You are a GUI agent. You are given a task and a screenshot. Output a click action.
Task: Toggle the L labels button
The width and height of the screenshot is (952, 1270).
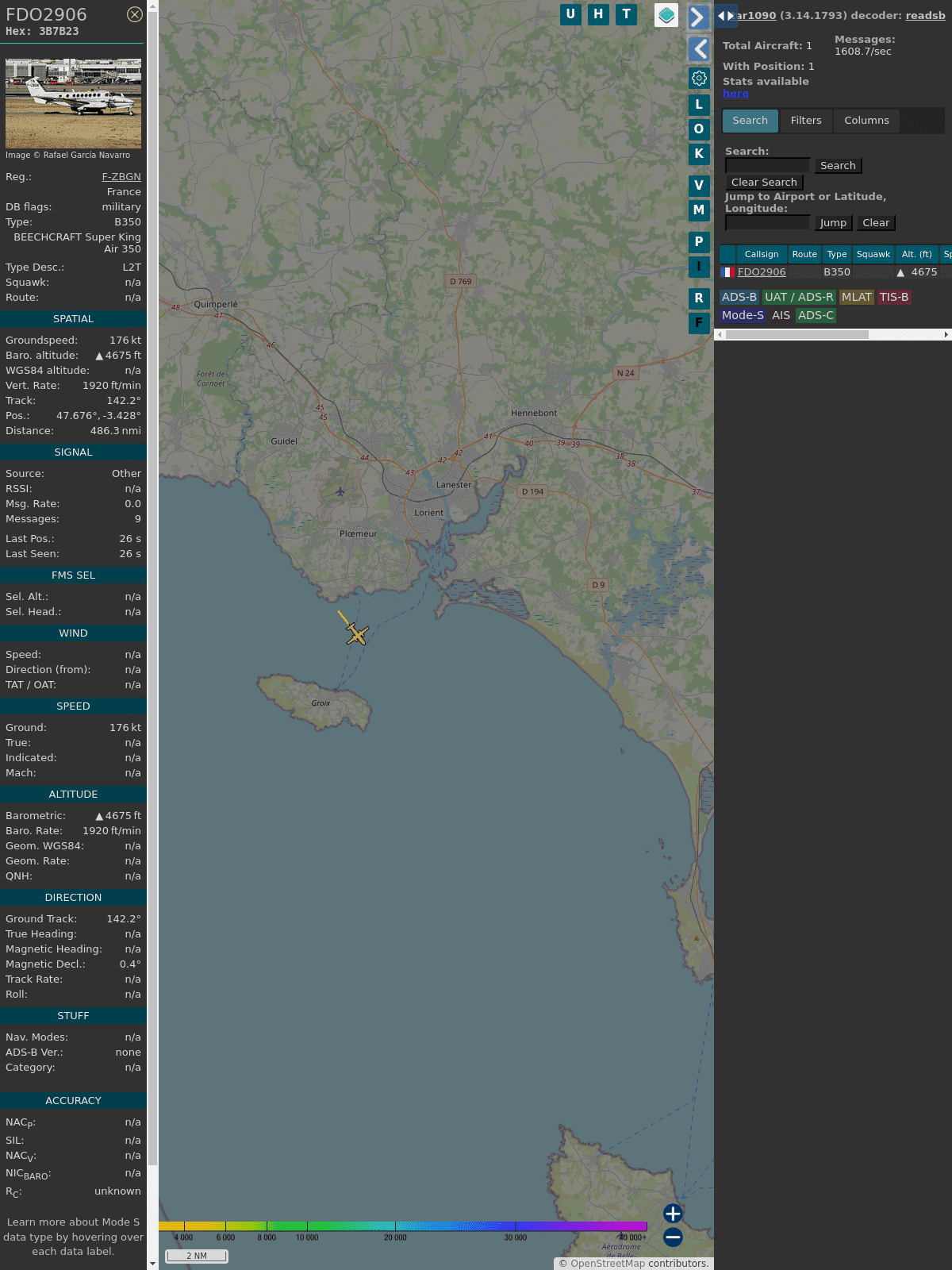click(x=699, y=104)
